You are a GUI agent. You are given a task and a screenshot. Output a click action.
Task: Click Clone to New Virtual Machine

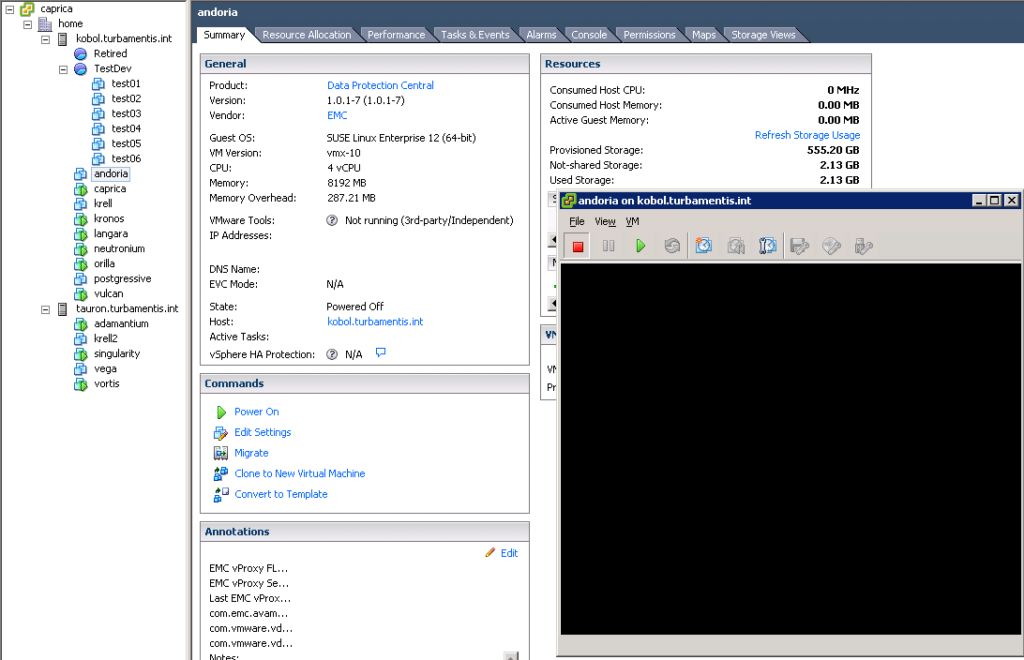tap(299, 474)
